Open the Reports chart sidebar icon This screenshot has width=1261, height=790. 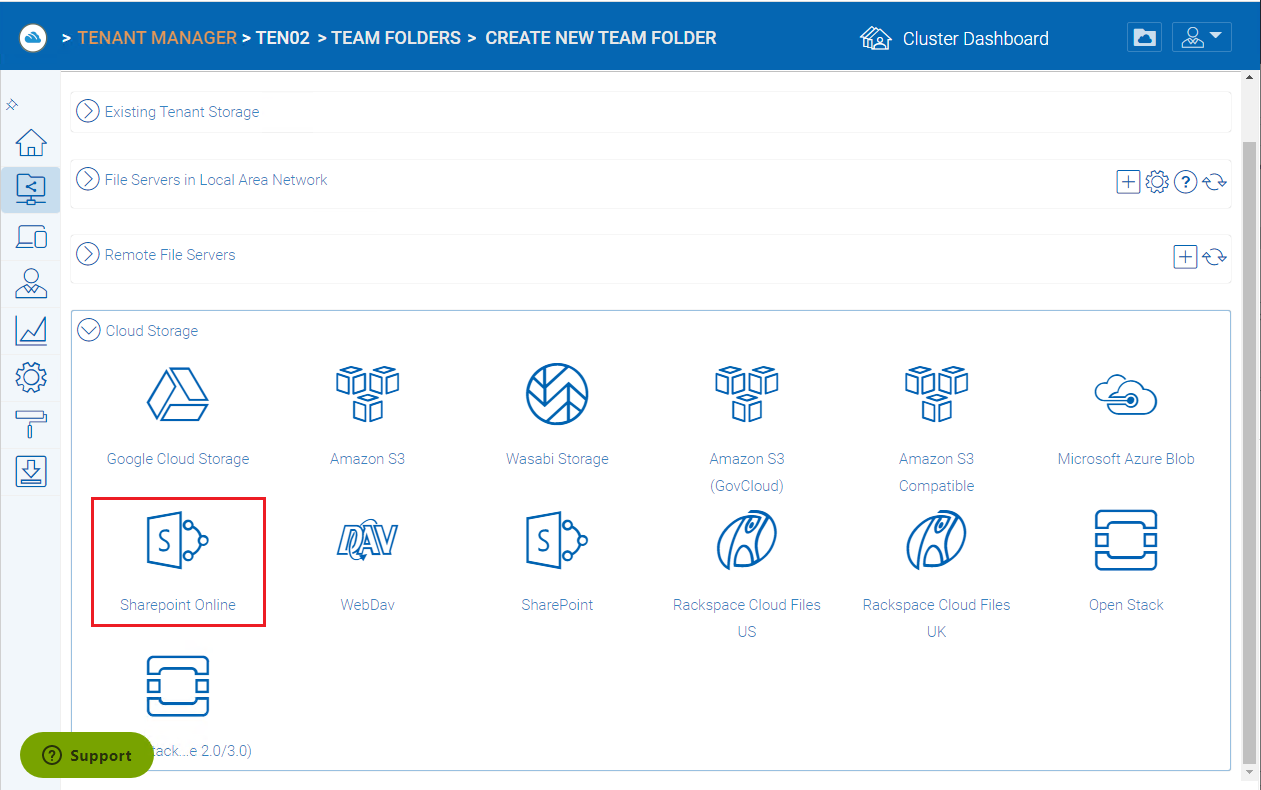(x=31, y=330)
